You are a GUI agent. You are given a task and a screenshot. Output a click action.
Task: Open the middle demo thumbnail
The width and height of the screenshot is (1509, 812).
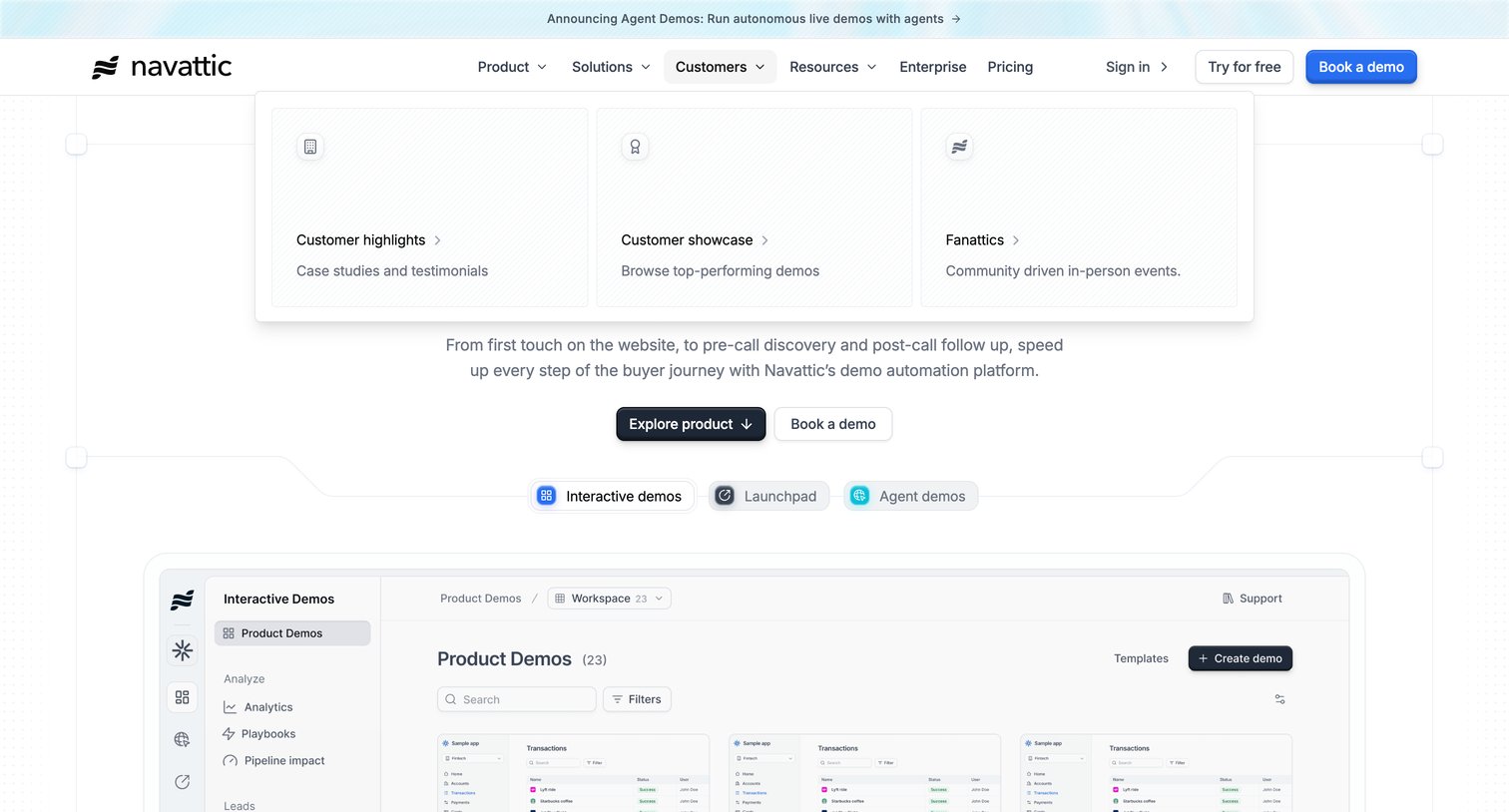click(x=864, y=773)
